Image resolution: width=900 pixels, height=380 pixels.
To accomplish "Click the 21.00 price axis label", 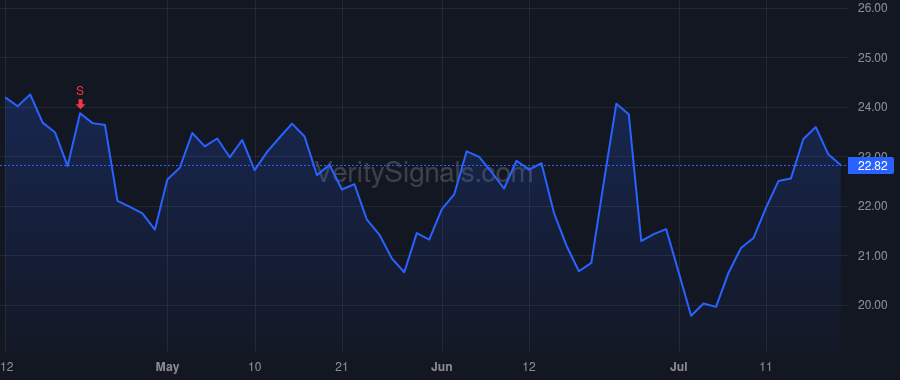I will pyautogui.click(x=871, y=255).
